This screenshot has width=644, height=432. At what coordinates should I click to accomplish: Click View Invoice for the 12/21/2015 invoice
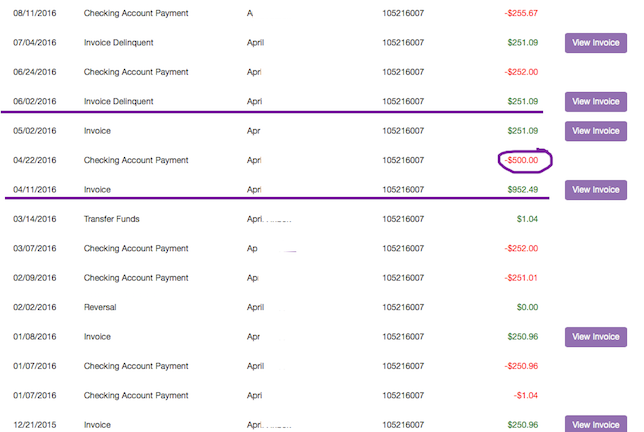point(595,425)
